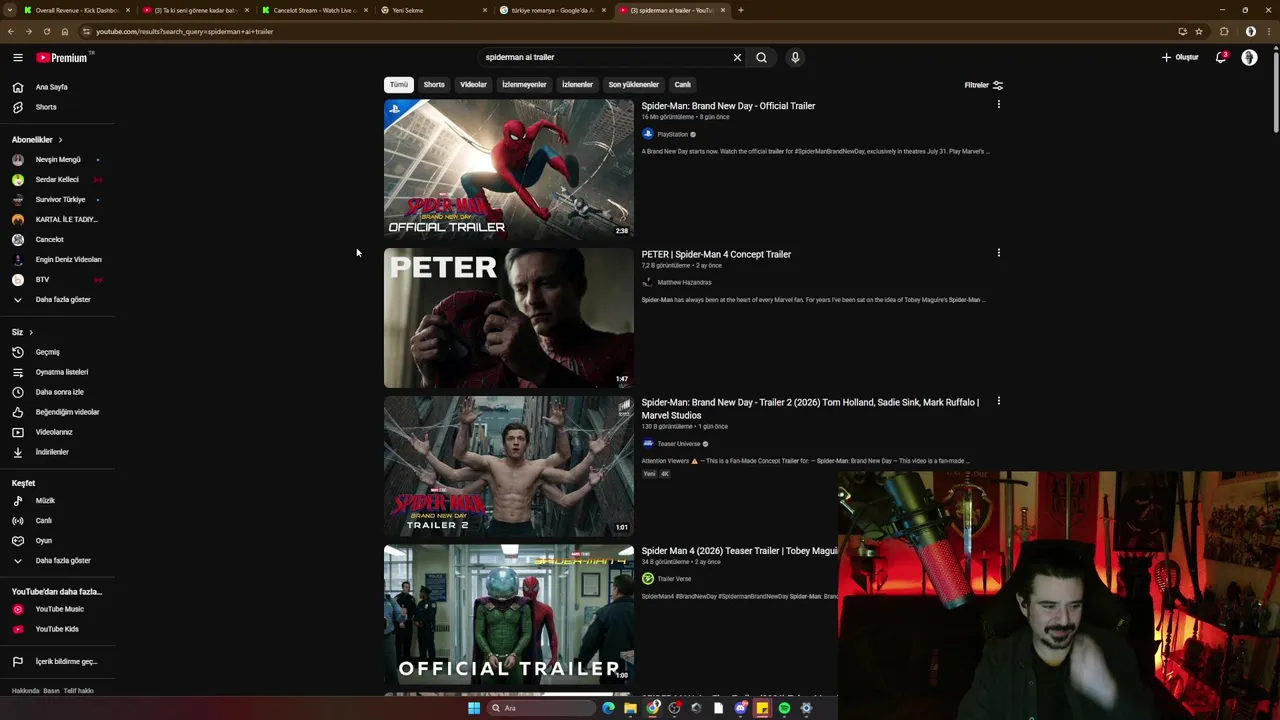Select the İzlenmeyenler filter chip
The width and height of the screenshot is (1280, 720).
pos(524,85)
